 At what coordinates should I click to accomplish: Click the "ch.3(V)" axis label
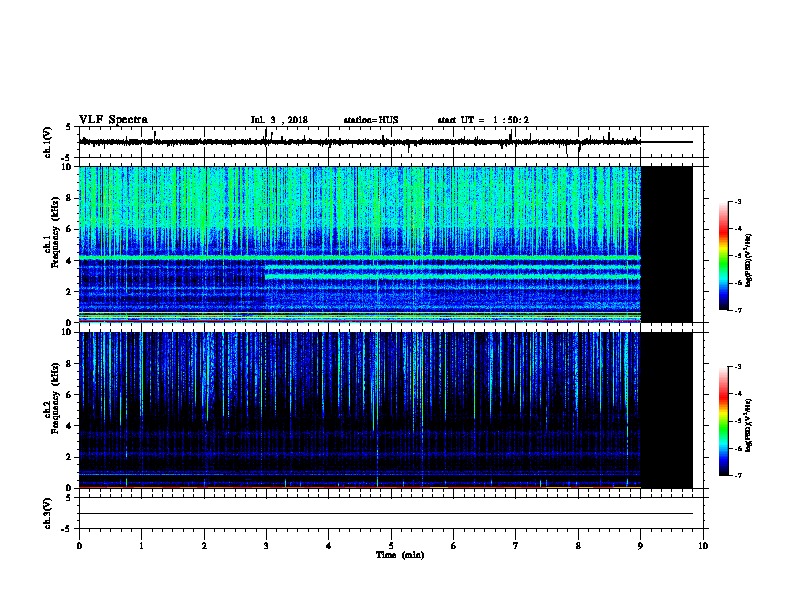click(48, 514)
